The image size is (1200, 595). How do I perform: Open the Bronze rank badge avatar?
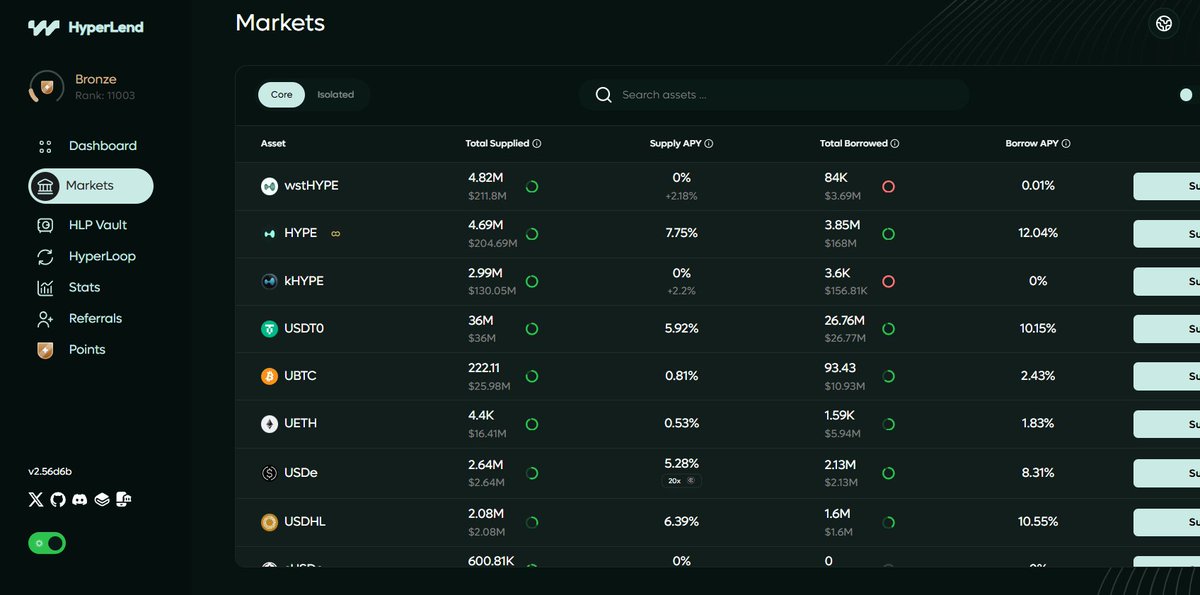point(46,87)
